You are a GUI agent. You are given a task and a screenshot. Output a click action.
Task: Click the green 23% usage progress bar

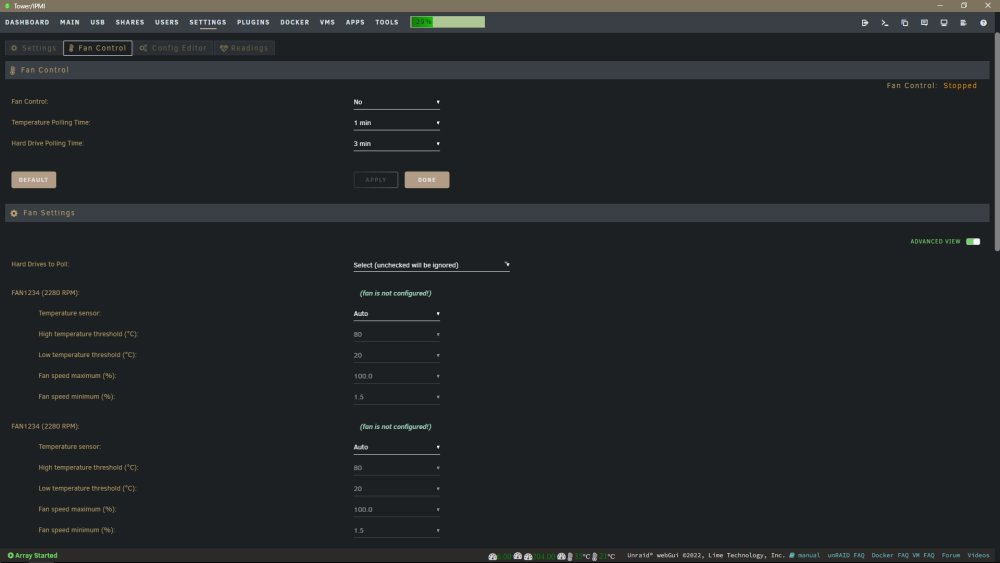447,22
